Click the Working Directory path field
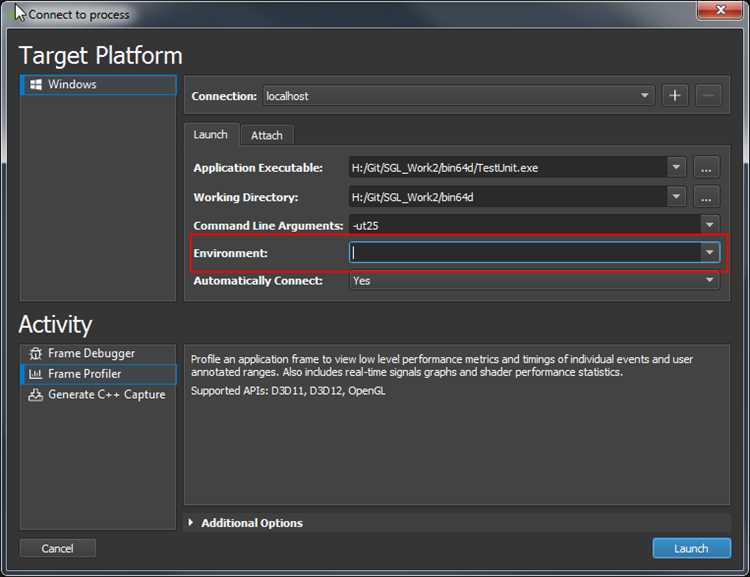Screen dimensions: 750x577 point(508,197)
